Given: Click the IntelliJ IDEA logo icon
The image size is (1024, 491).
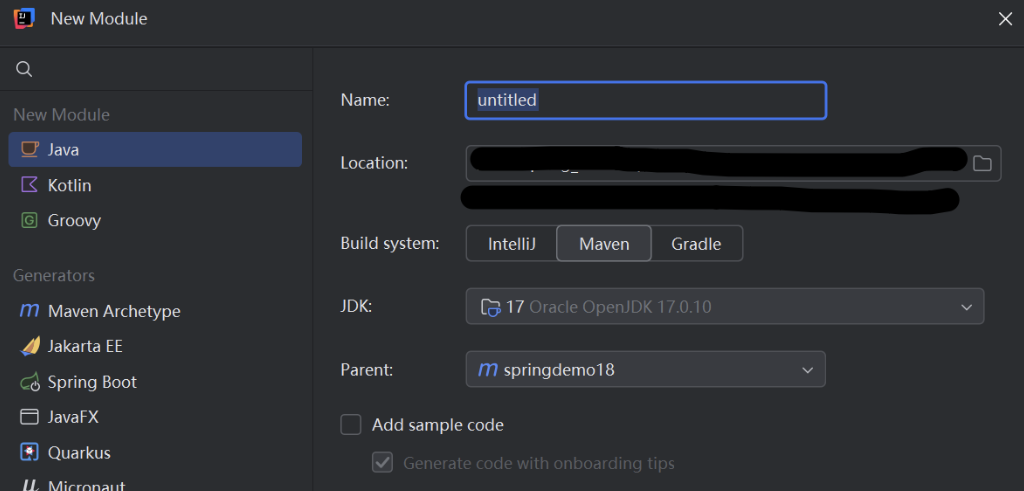Looking at the screenshot, I should [24, 18].
